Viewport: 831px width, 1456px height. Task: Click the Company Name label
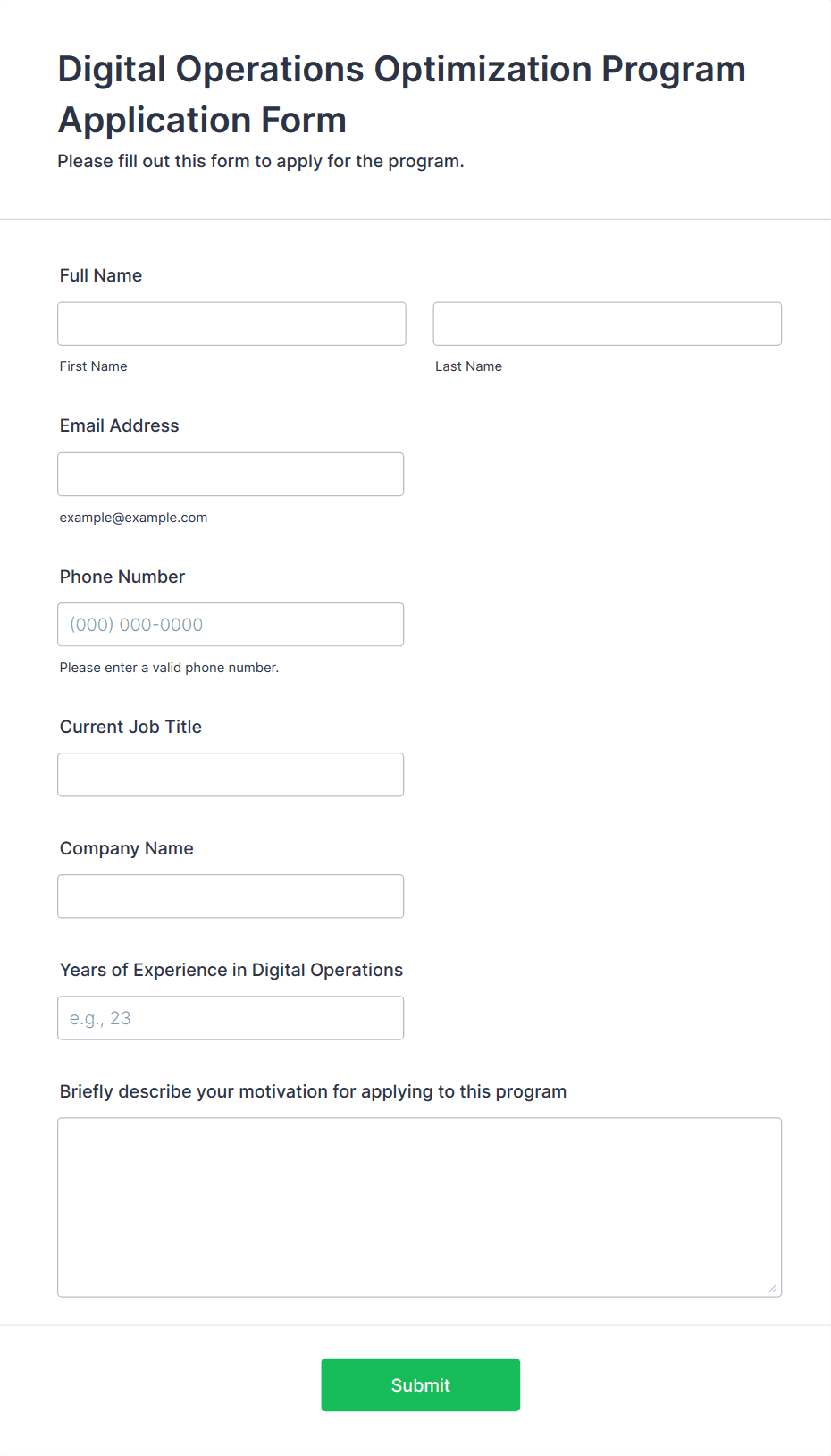127,848
